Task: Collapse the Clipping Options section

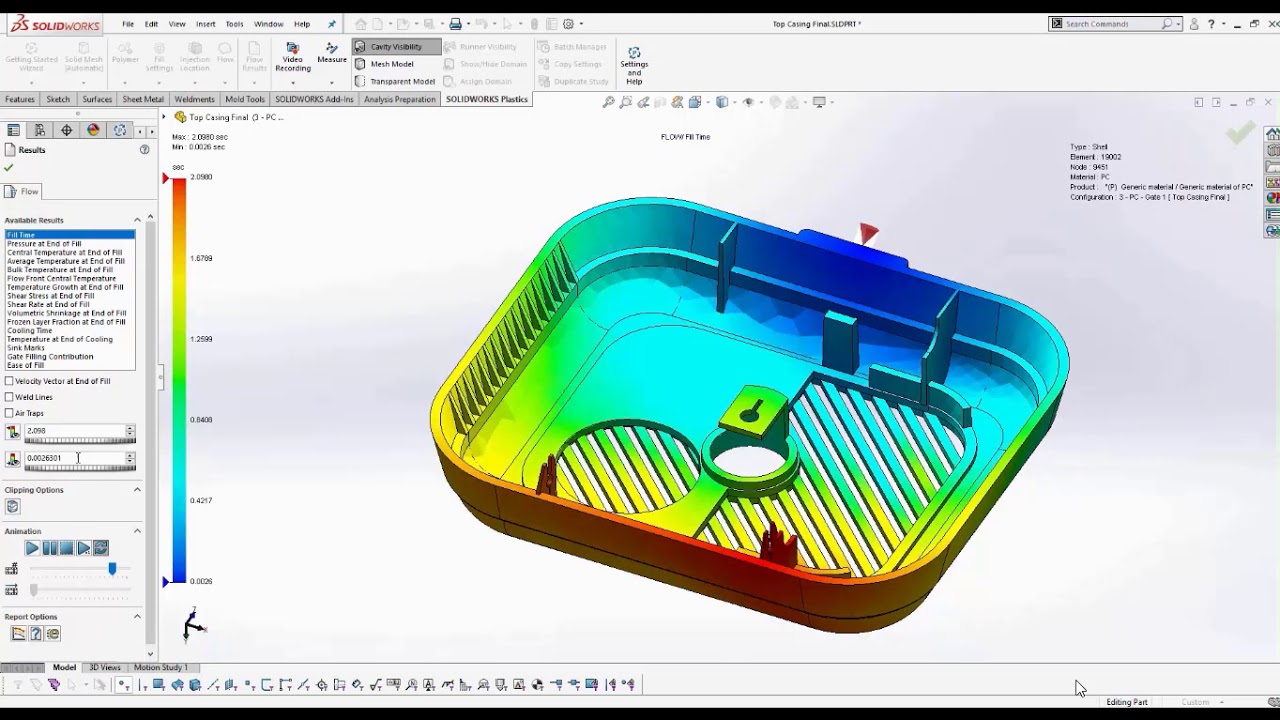Action: [137, 490]
